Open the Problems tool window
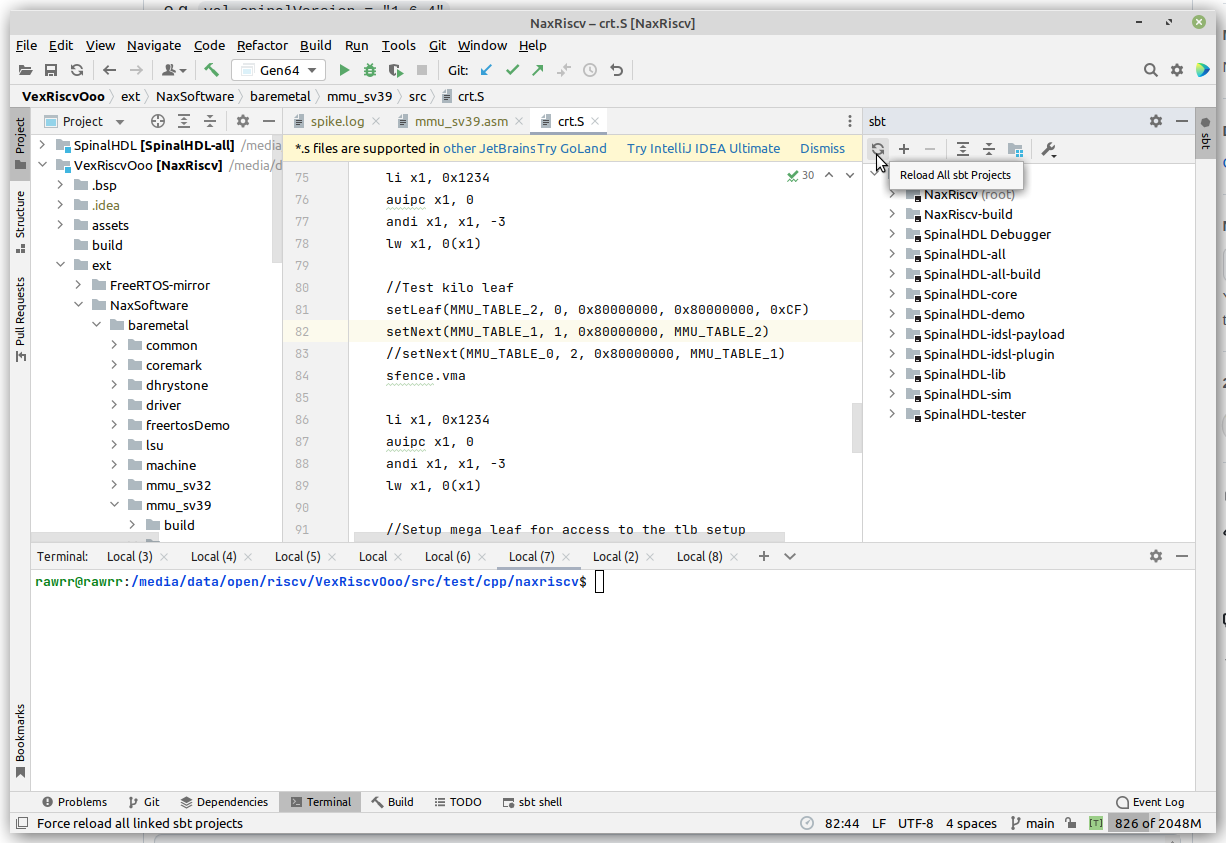The height and width of the screenshot is (843, 1226). 75,802
